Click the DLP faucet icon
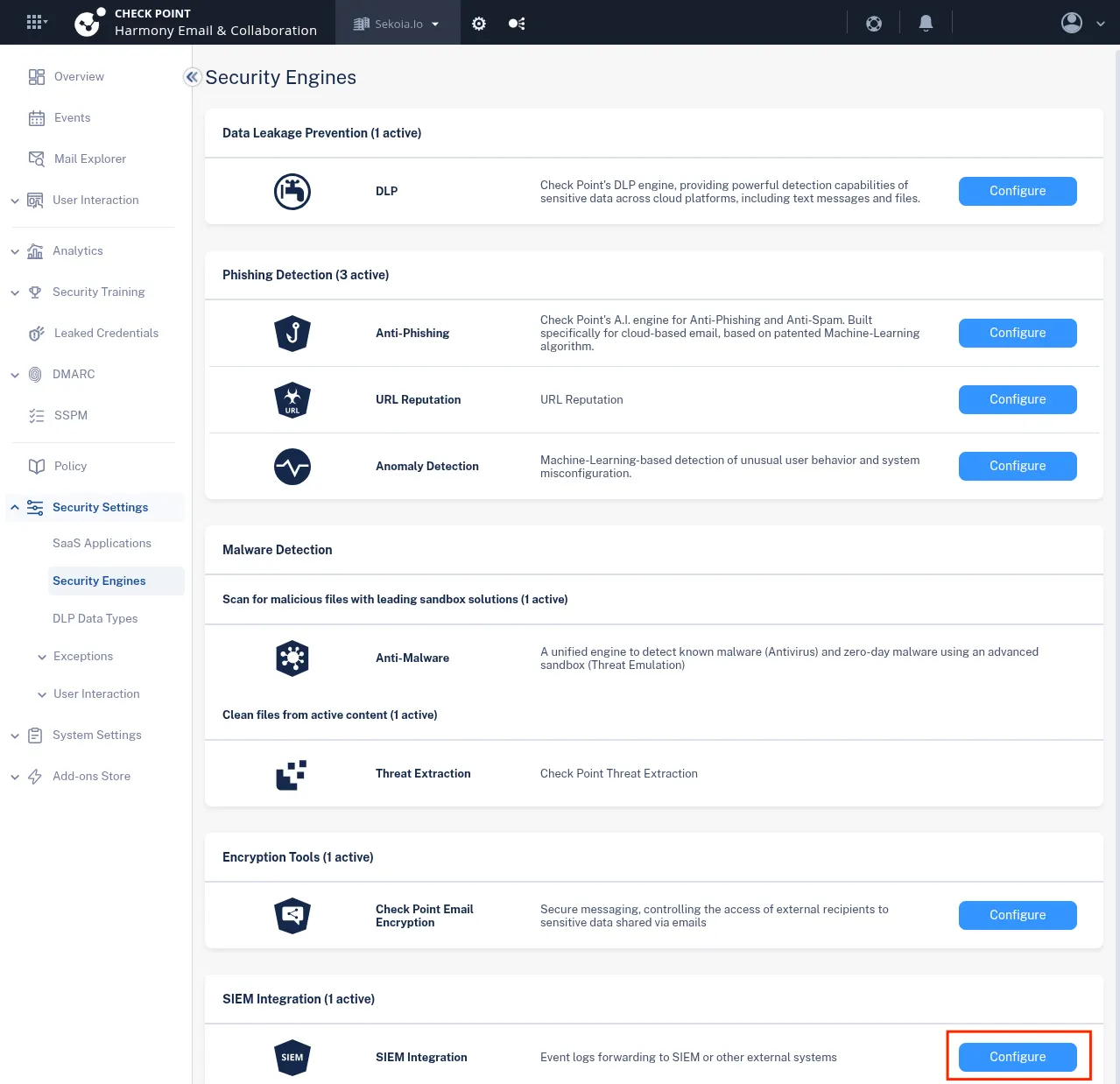This screenshot has width=1120, height=1084. point(292,192)
